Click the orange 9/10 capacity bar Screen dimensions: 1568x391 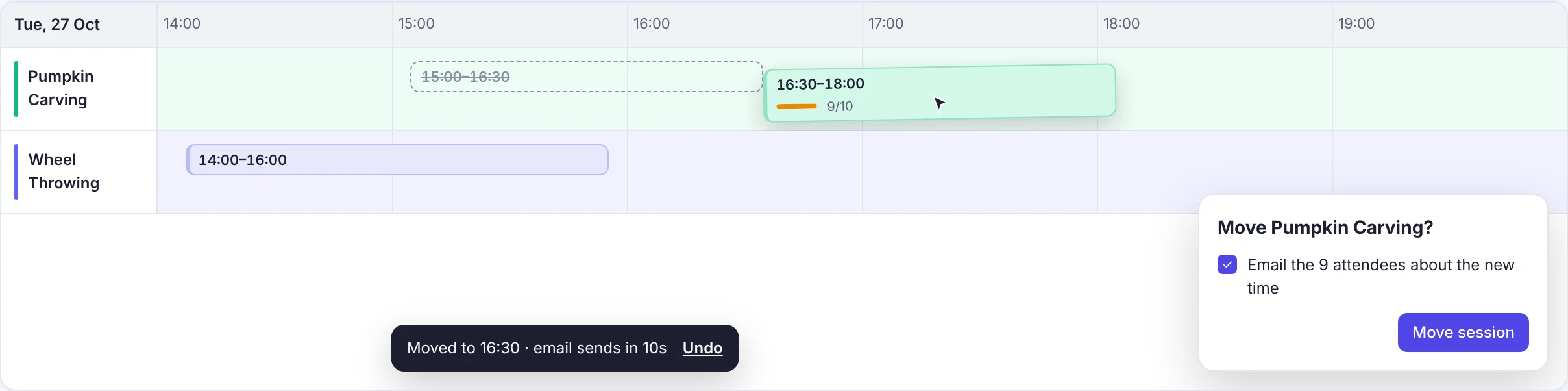796,107
